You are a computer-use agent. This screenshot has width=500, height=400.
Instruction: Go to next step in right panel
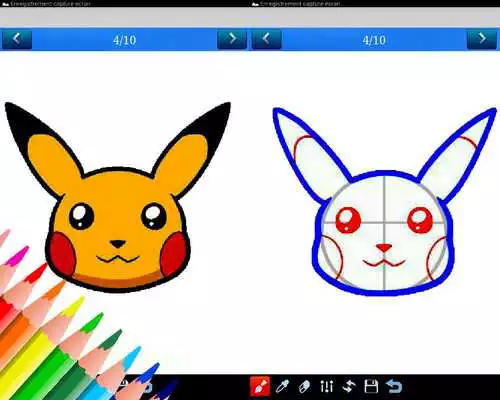coord(482,39)
